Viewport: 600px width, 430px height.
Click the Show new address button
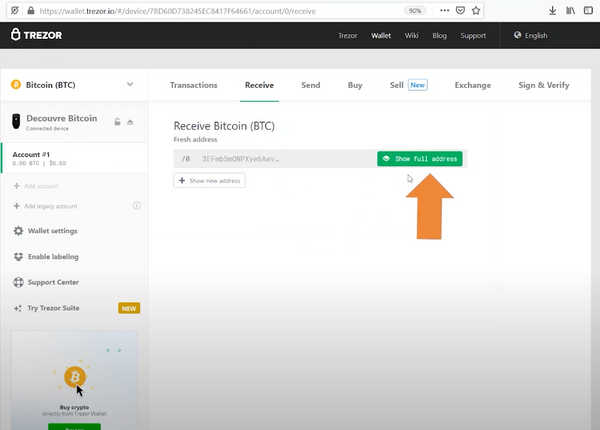(209, 180)
